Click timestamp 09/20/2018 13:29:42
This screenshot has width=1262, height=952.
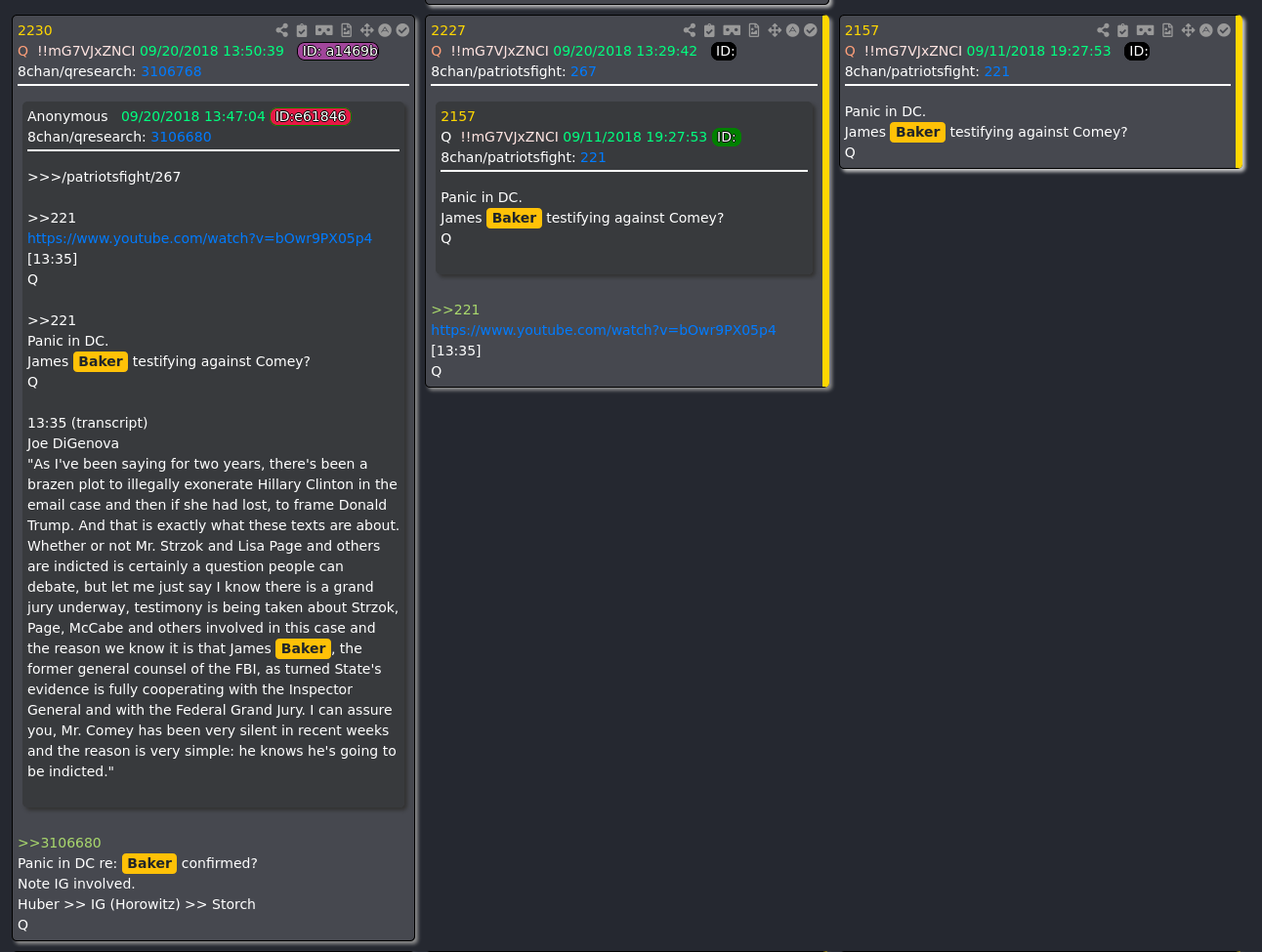point(625,51)
